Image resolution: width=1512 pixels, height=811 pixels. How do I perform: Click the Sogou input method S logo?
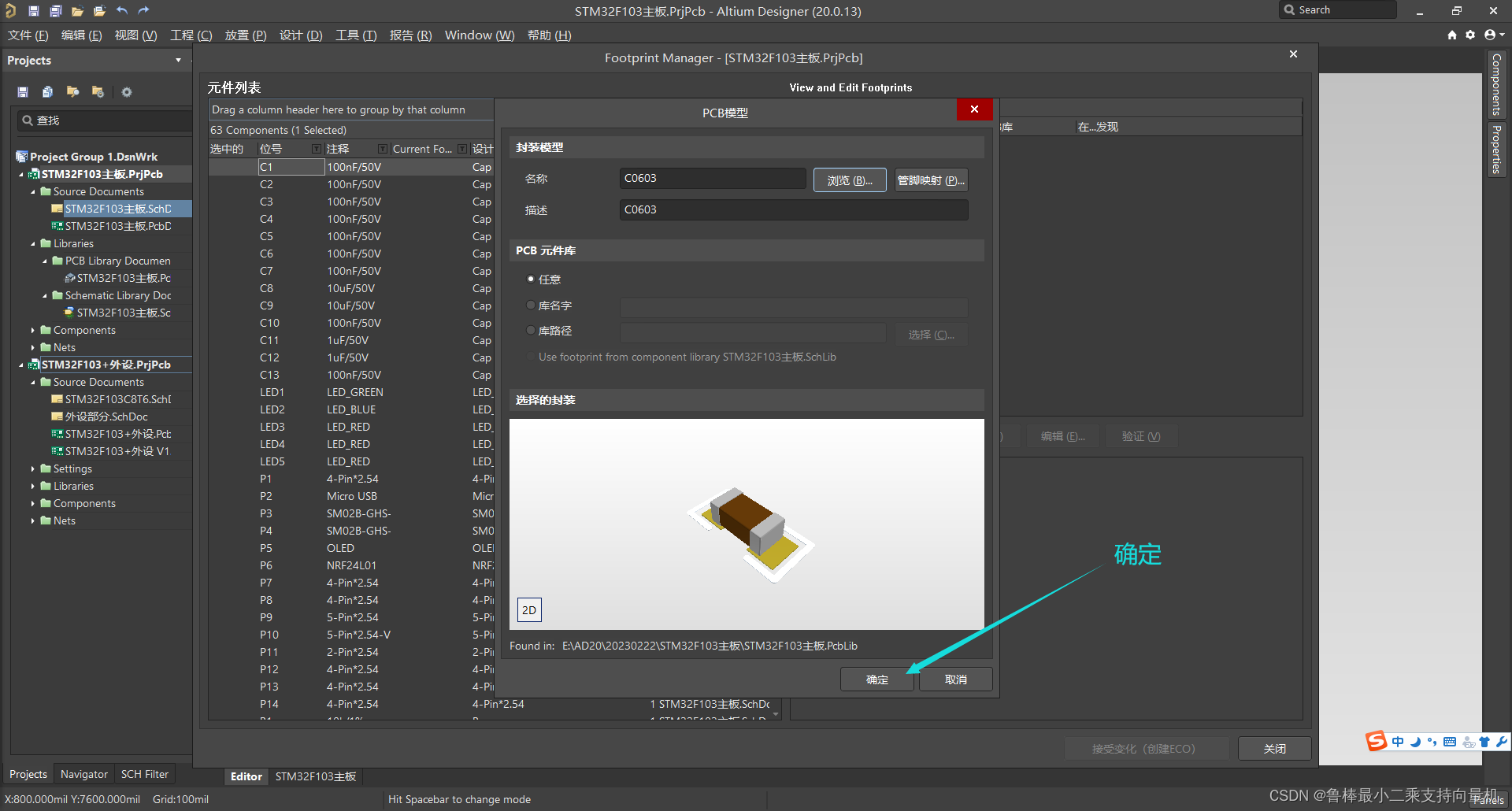point(1376,741)
